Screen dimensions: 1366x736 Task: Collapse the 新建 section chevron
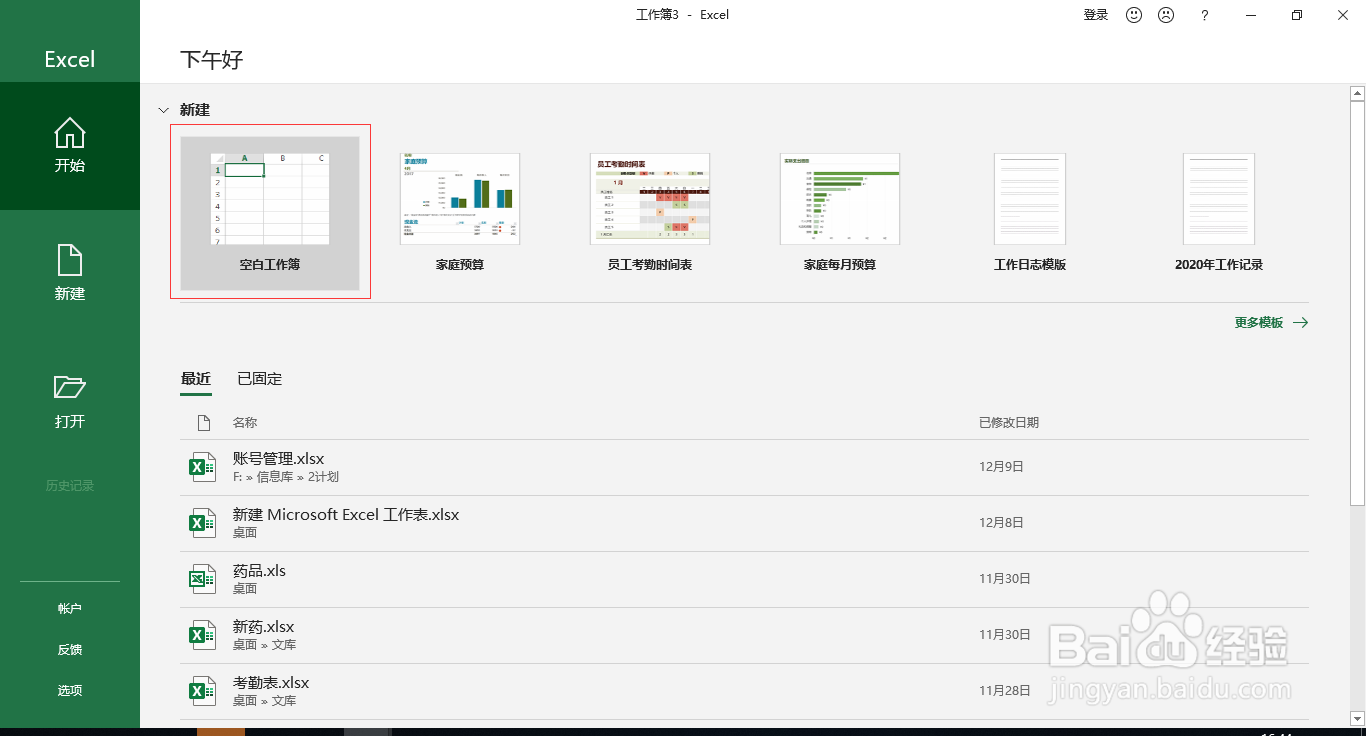(x=163, y=110)
